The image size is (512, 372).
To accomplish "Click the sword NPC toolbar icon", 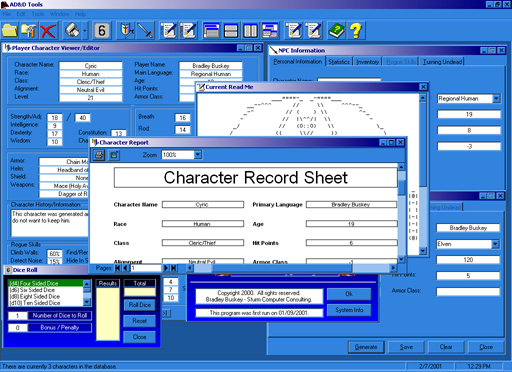I will tap(146, 31).
